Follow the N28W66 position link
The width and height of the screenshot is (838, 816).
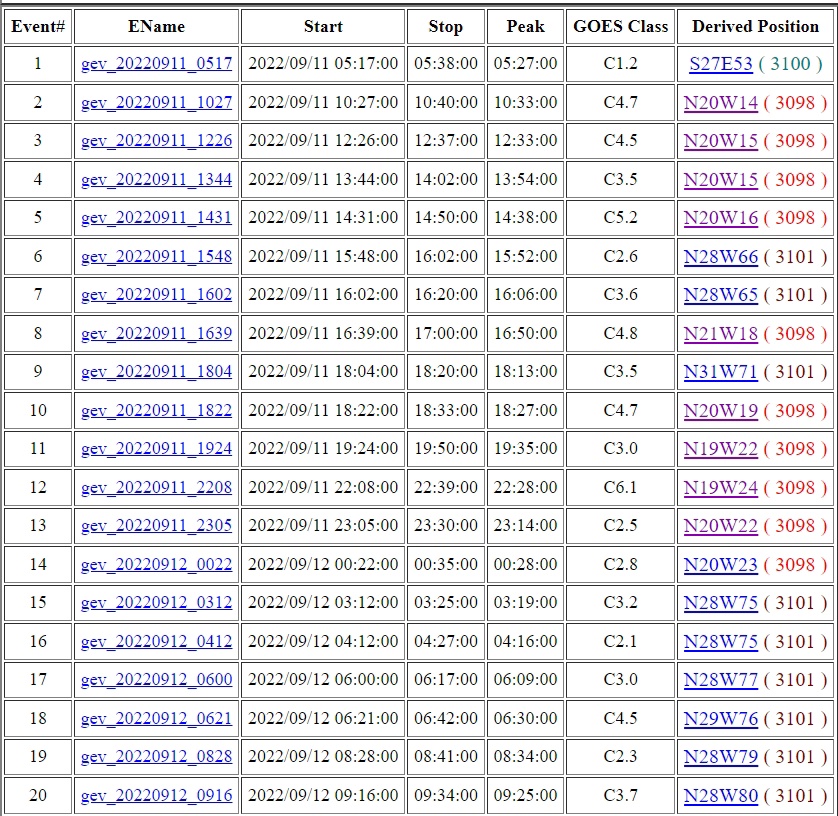tap(720, 257)
